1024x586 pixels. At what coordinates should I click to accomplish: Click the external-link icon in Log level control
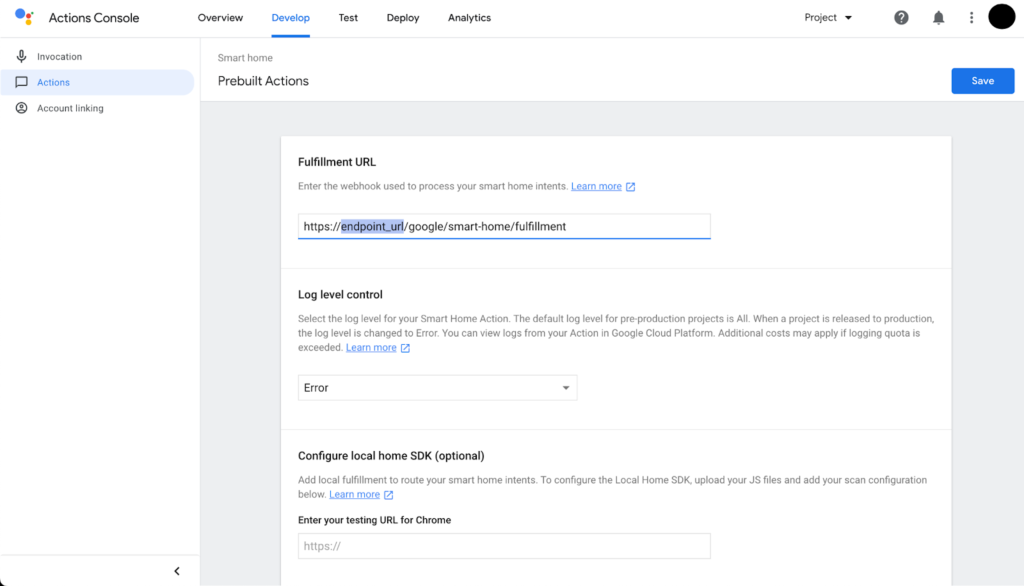tap(405, 347)
